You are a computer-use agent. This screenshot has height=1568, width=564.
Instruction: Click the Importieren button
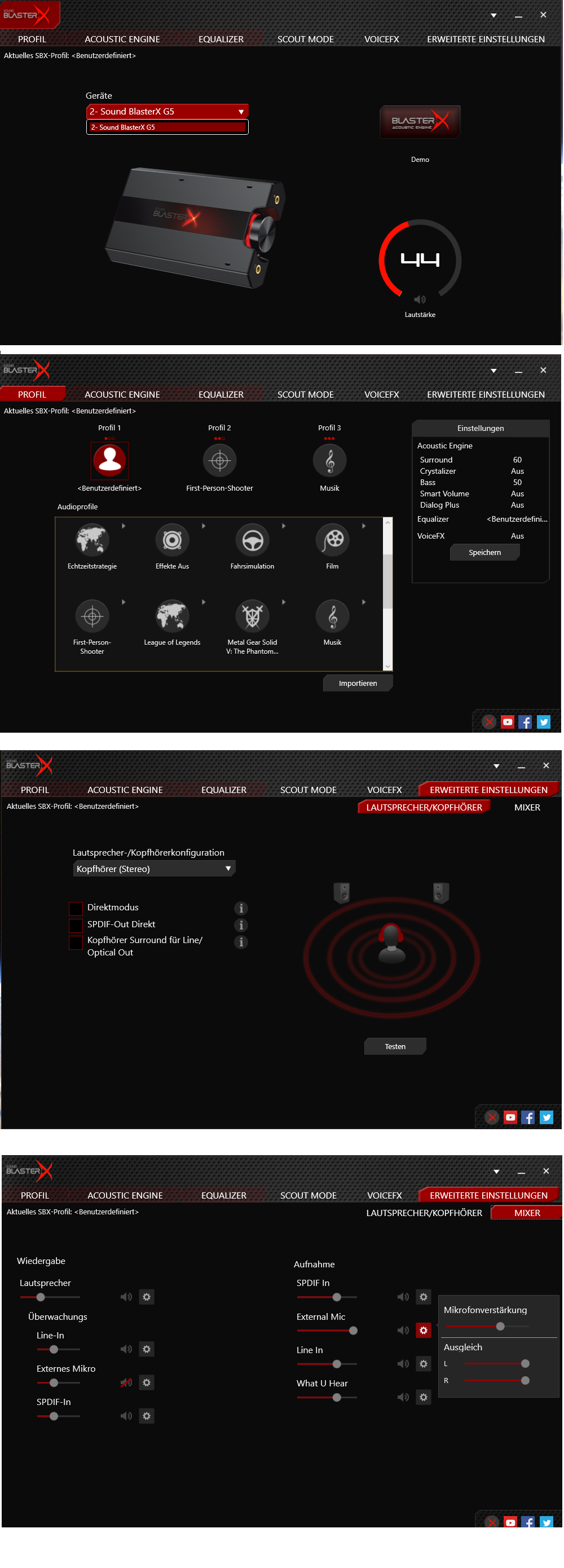358,683
